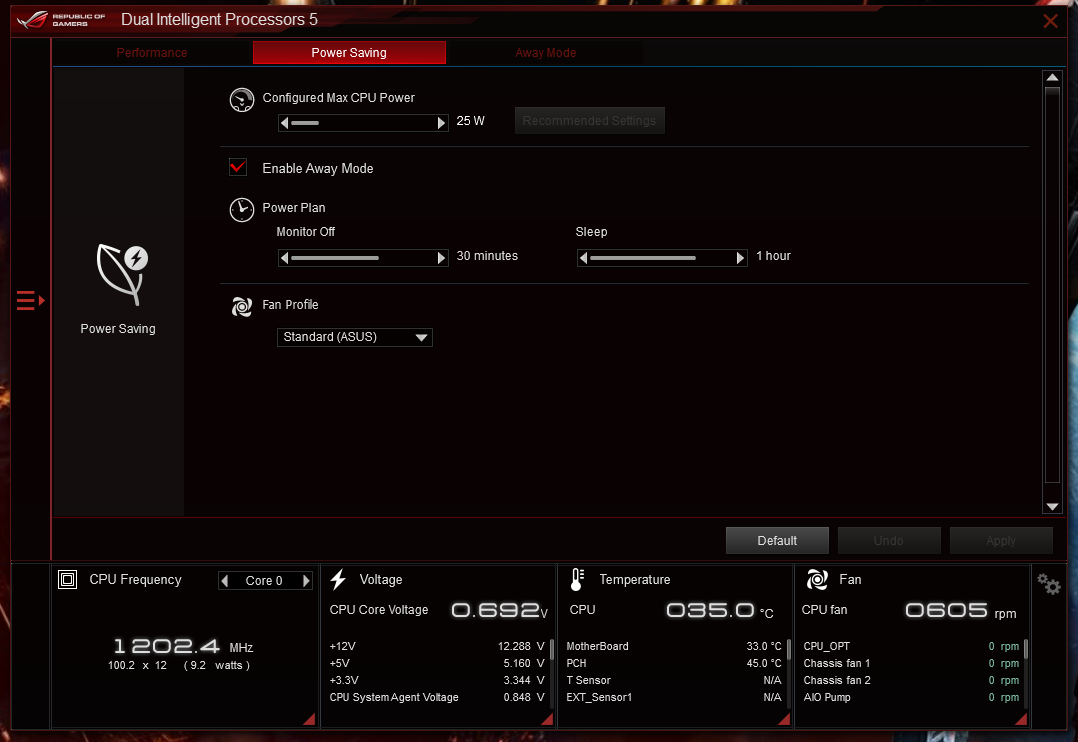
Task: Click the Chassis fan 1 row
Action: click(x=911, y=664)
